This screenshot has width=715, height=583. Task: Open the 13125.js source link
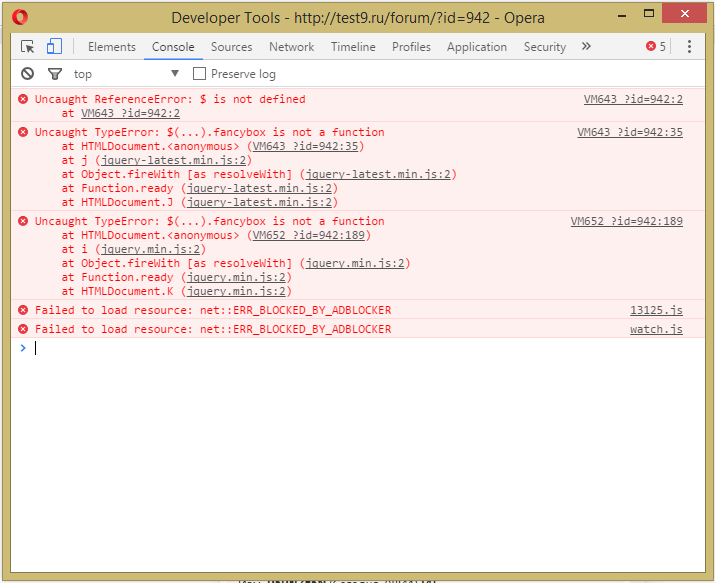tap(656, 311)
